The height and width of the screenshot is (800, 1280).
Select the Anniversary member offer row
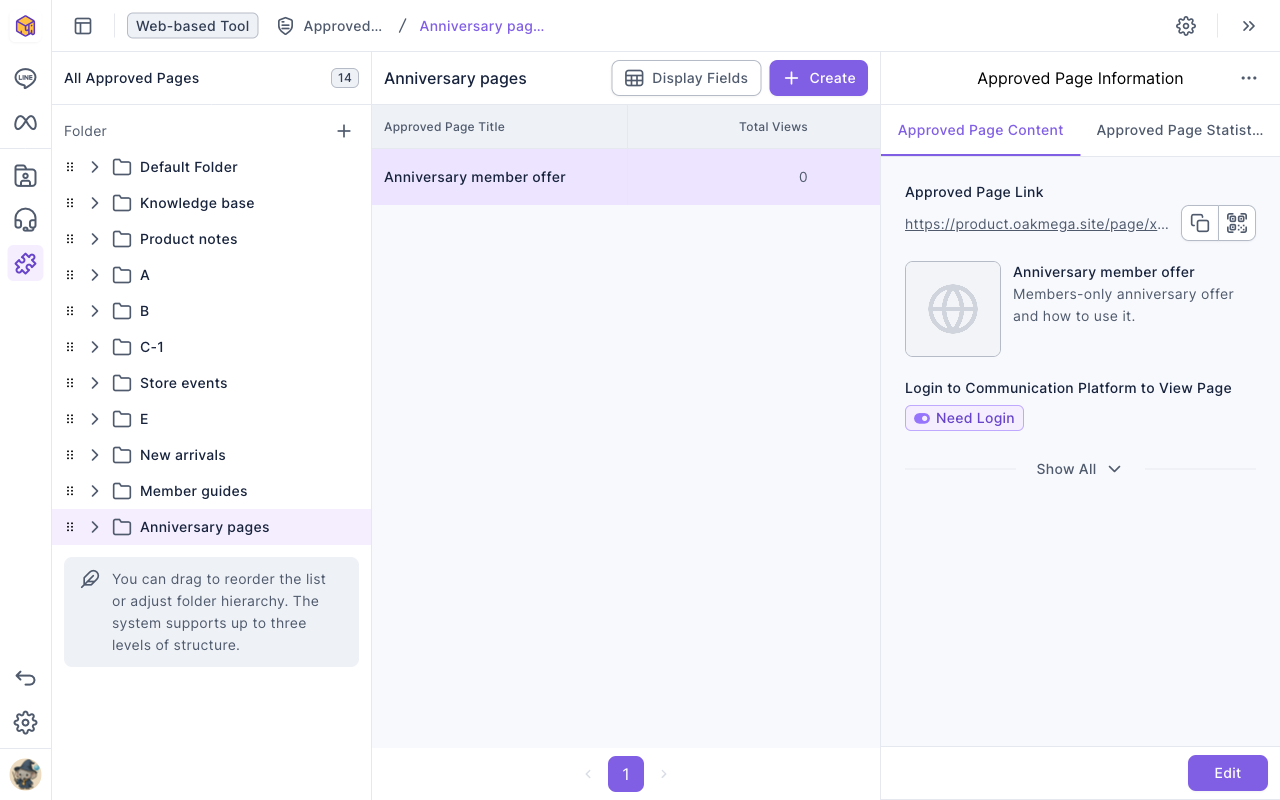(x=626, y=177)
